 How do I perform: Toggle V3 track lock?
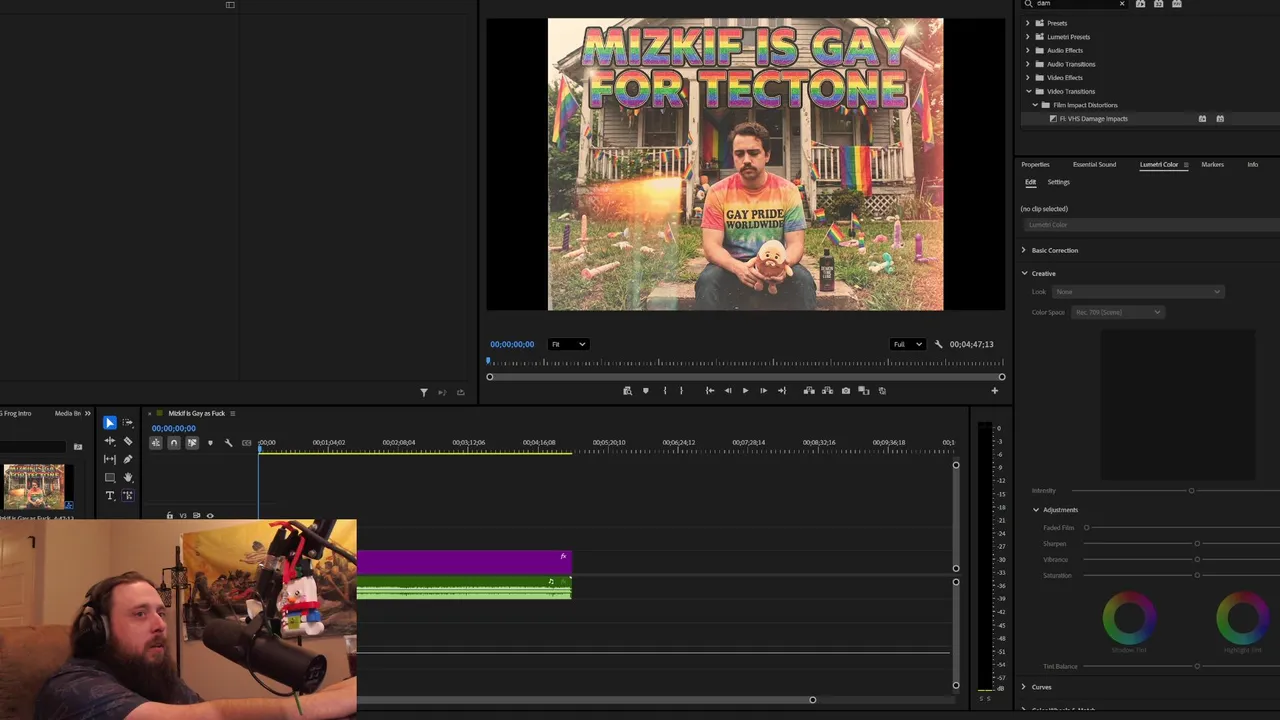(169, 516)
